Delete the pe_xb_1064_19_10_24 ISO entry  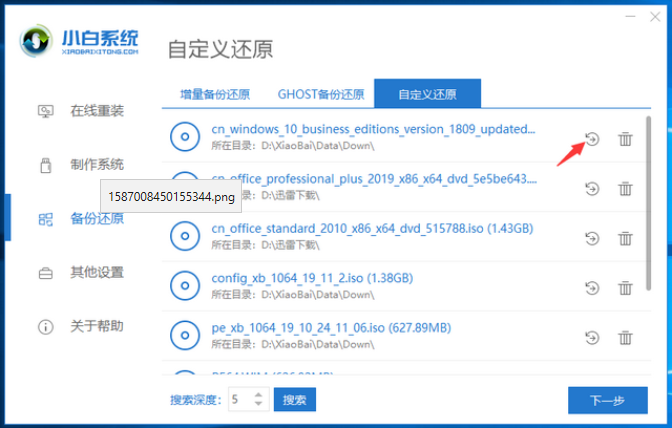pyautogui.click(x=625, y=337)
